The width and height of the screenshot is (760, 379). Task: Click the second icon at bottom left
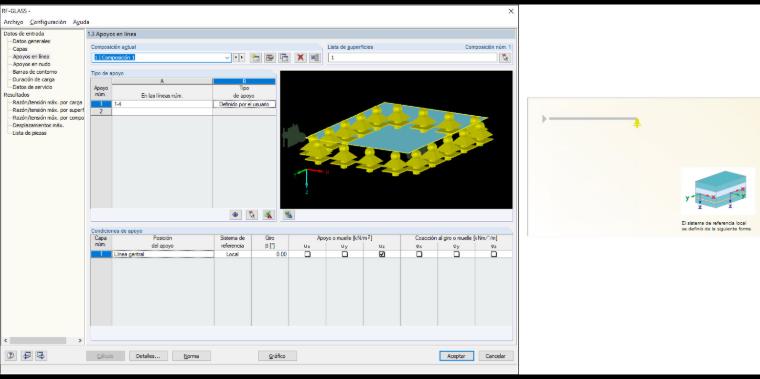27,356
